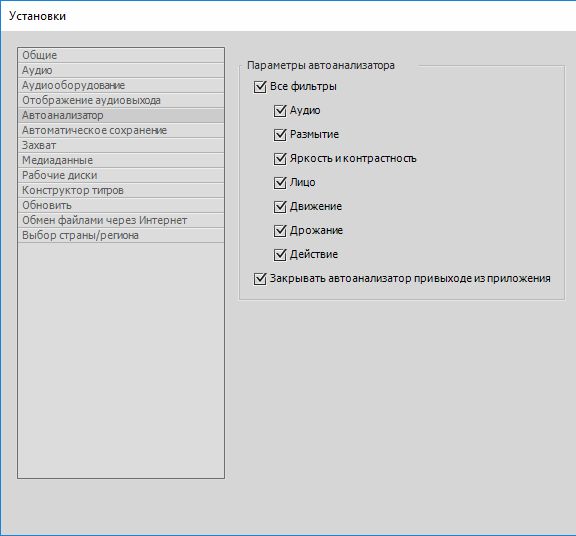
Task: Open the Медиаданные category
Action: [x=121, y=161]
